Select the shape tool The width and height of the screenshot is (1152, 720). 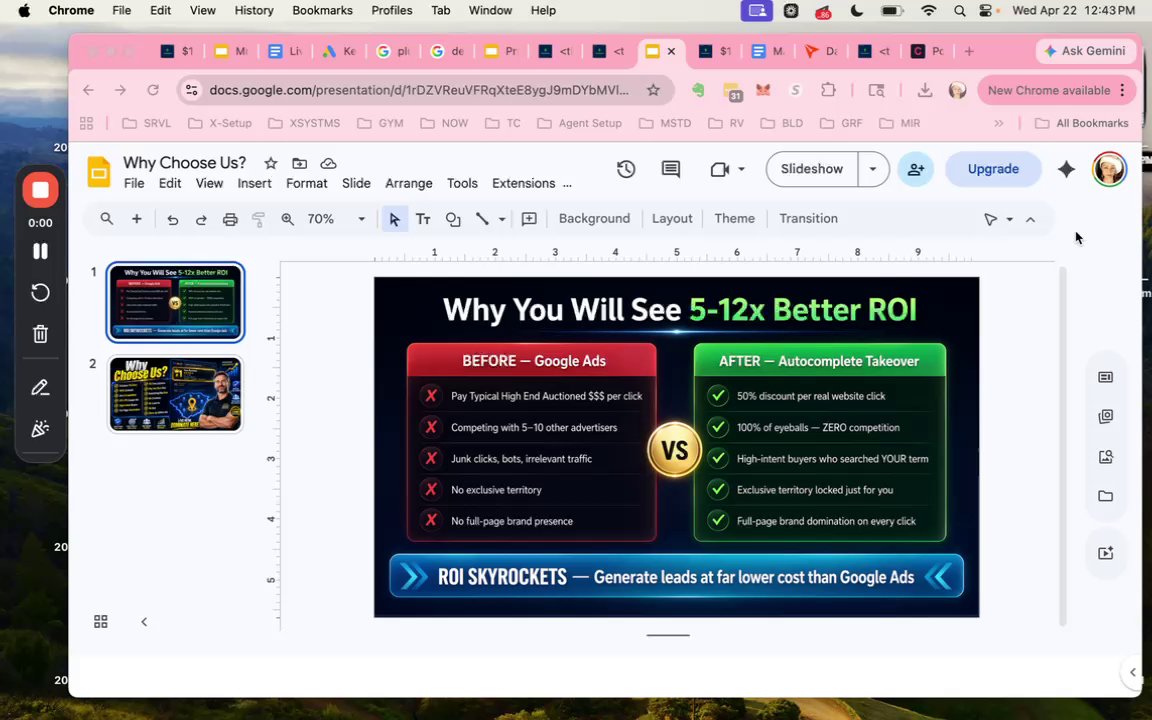[453, 219]
